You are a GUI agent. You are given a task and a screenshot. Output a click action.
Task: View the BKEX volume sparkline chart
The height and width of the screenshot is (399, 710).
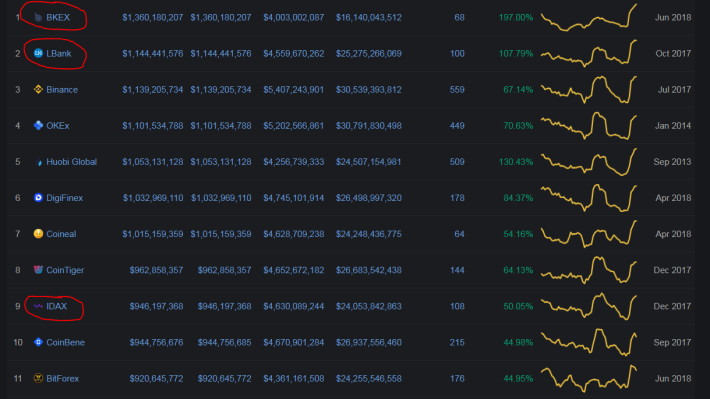(589, 18)
